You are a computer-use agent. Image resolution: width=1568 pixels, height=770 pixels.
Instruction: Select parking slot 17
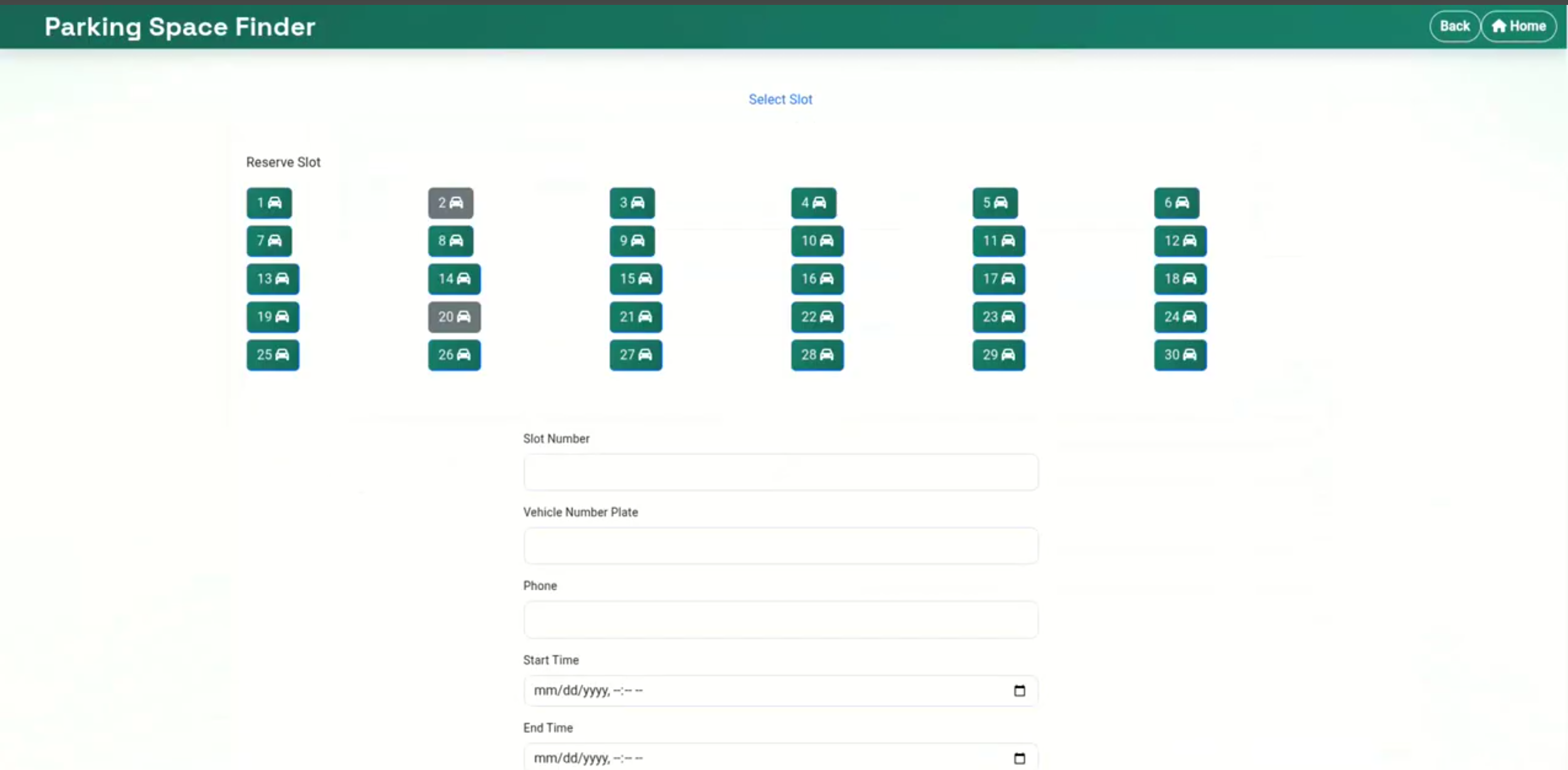tap(998, 279)
